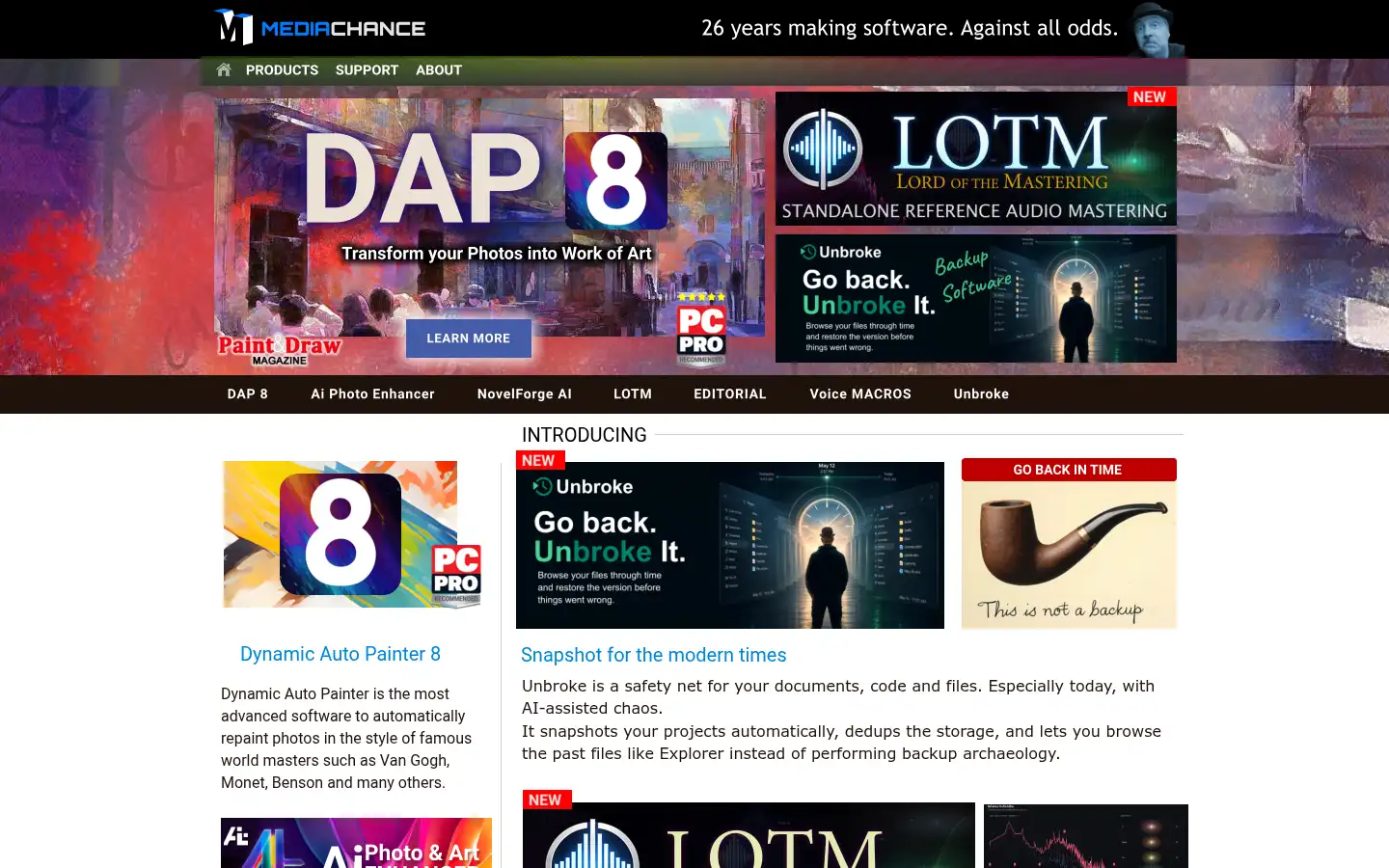Click the PC PRO Recommended badge in the sidebar
Screen dimensions: 1389x868
[456, 576]
